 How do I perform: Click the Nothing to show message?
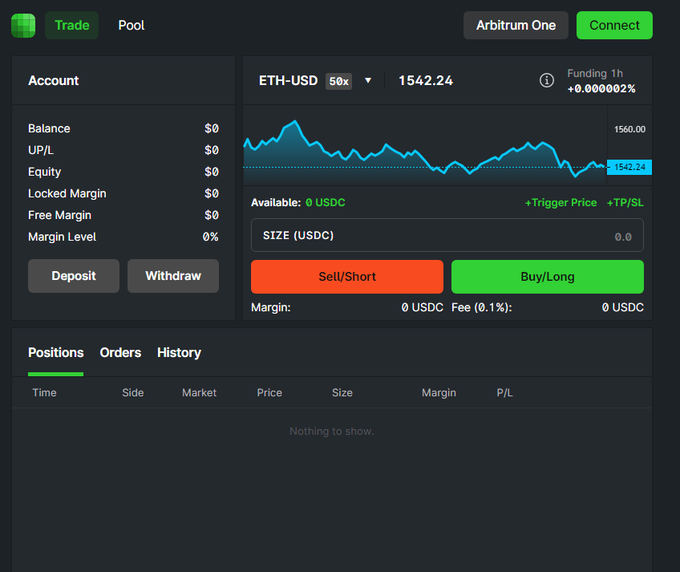click(x=332, y=431)
